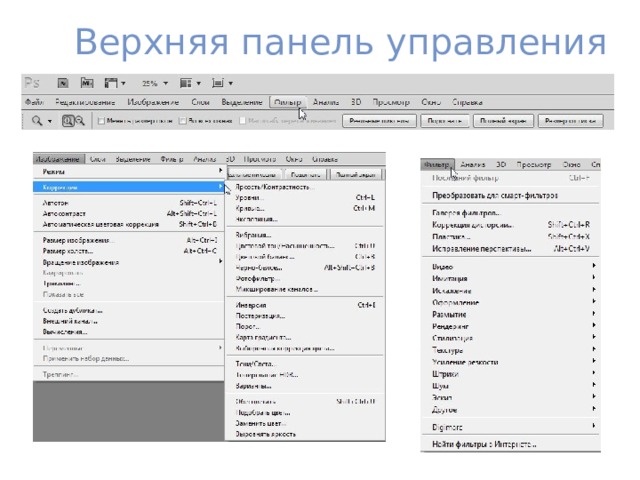640x480 pixels.
Task: Choose 'Автотон' in Image menu
Action: tap(56, 203)
